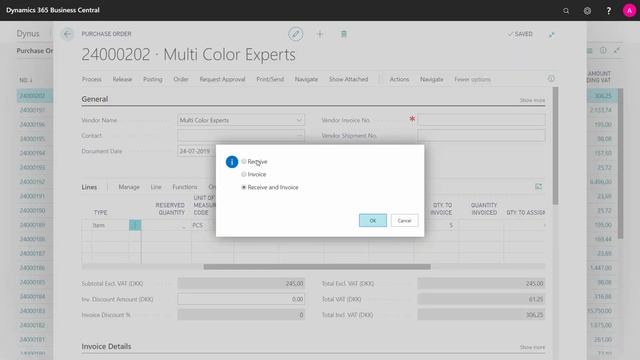
Task: Click Show more in Invoice Details
Action: click(x=532, y=347)
